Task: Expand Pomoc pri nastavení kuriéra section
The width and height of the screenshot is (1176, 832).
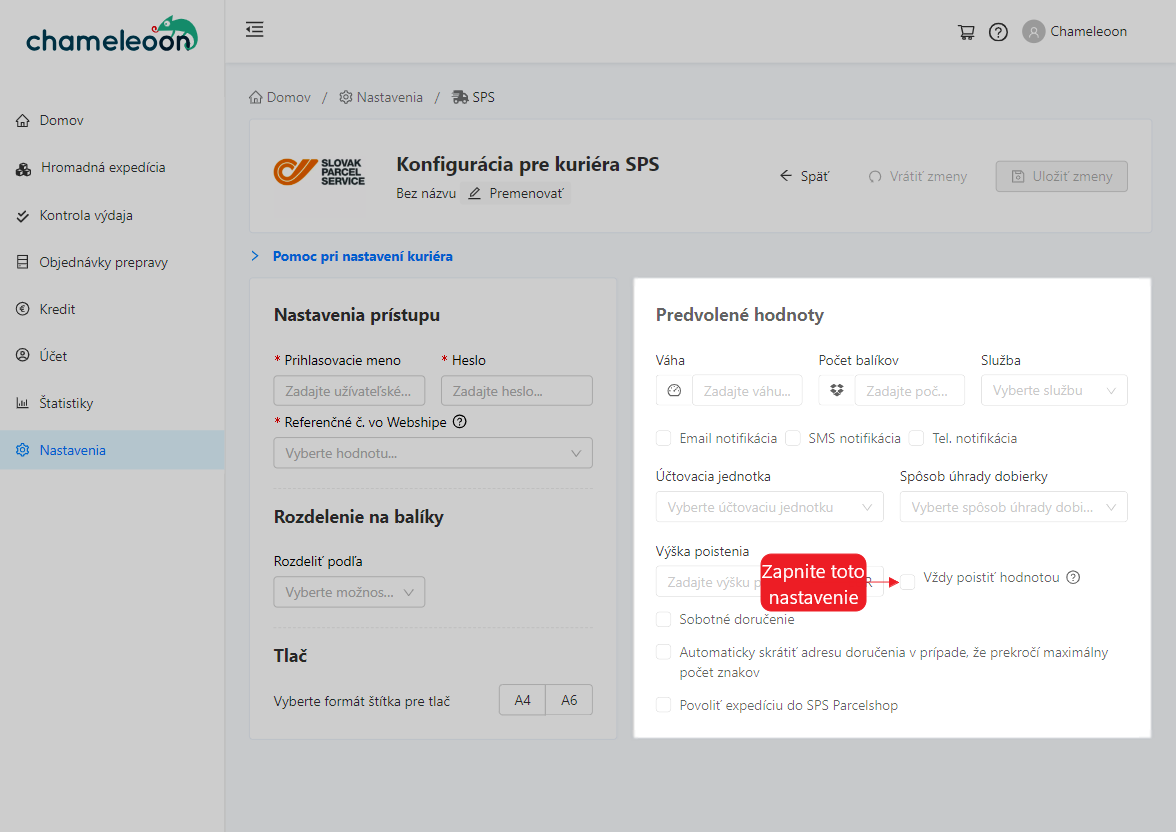Action: 361,256
